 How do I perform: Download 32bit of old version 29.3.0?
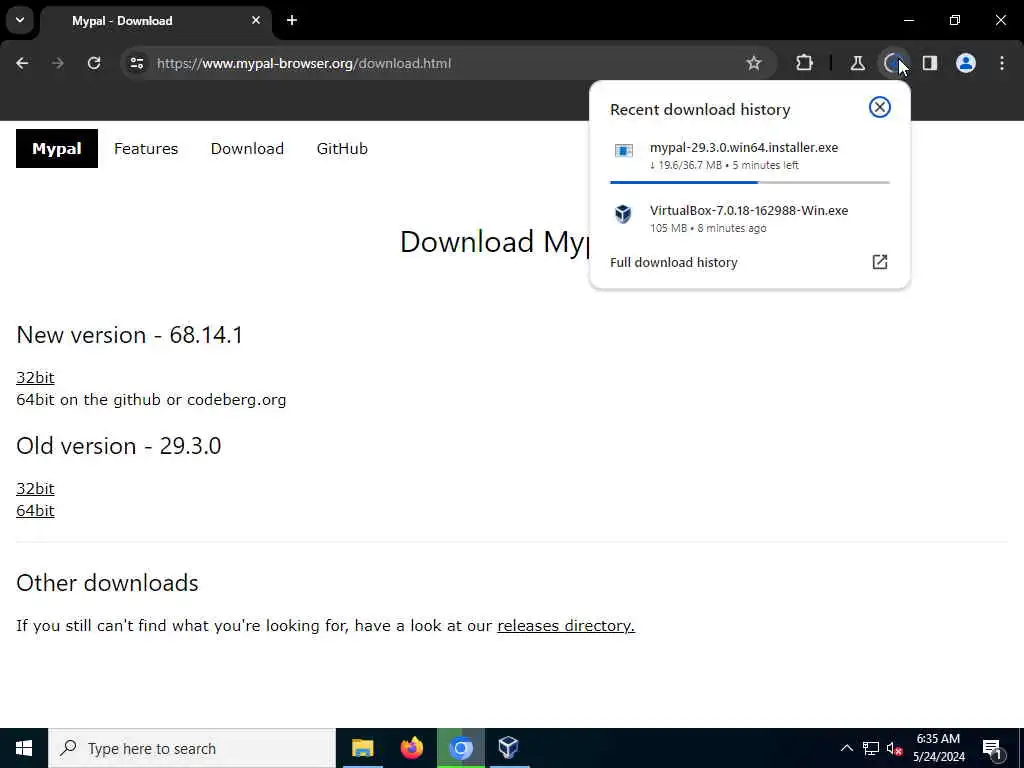[x=35, y=488]
